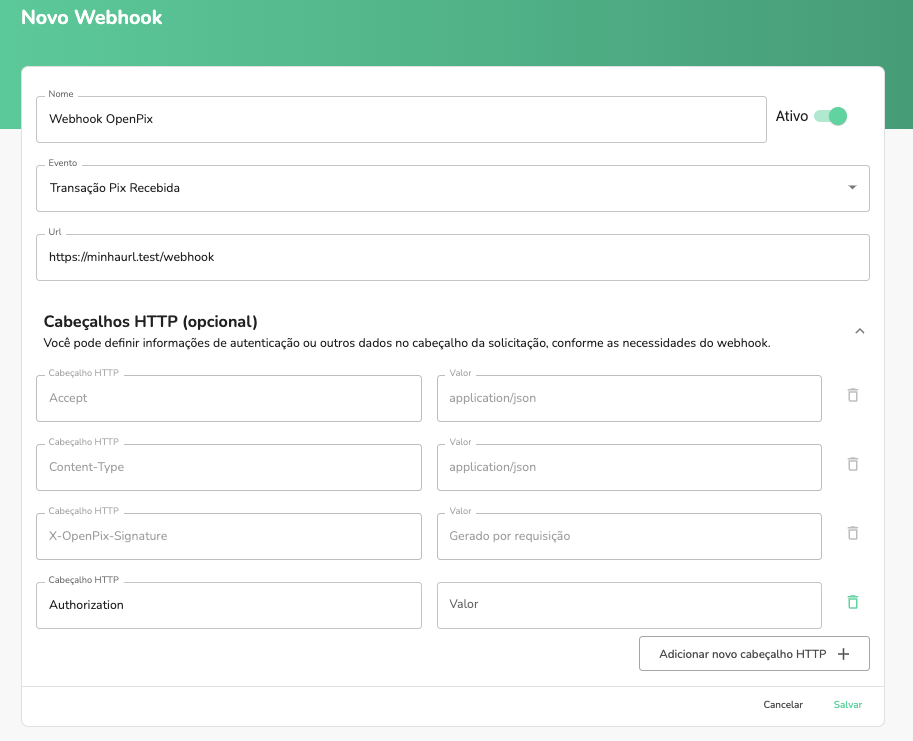The height and width of the screenshot is (741, 913).
Task: Click the Gerado por requisição value field
Action: pos(629,536)
